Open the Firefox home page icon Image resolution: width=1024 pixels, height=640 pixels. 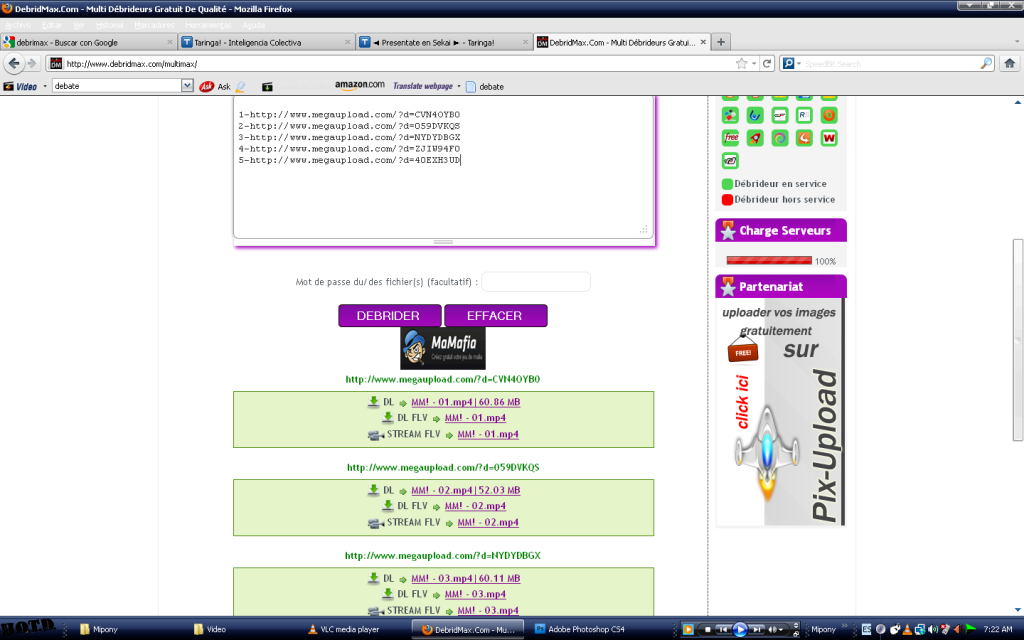tap(1010, 63)
